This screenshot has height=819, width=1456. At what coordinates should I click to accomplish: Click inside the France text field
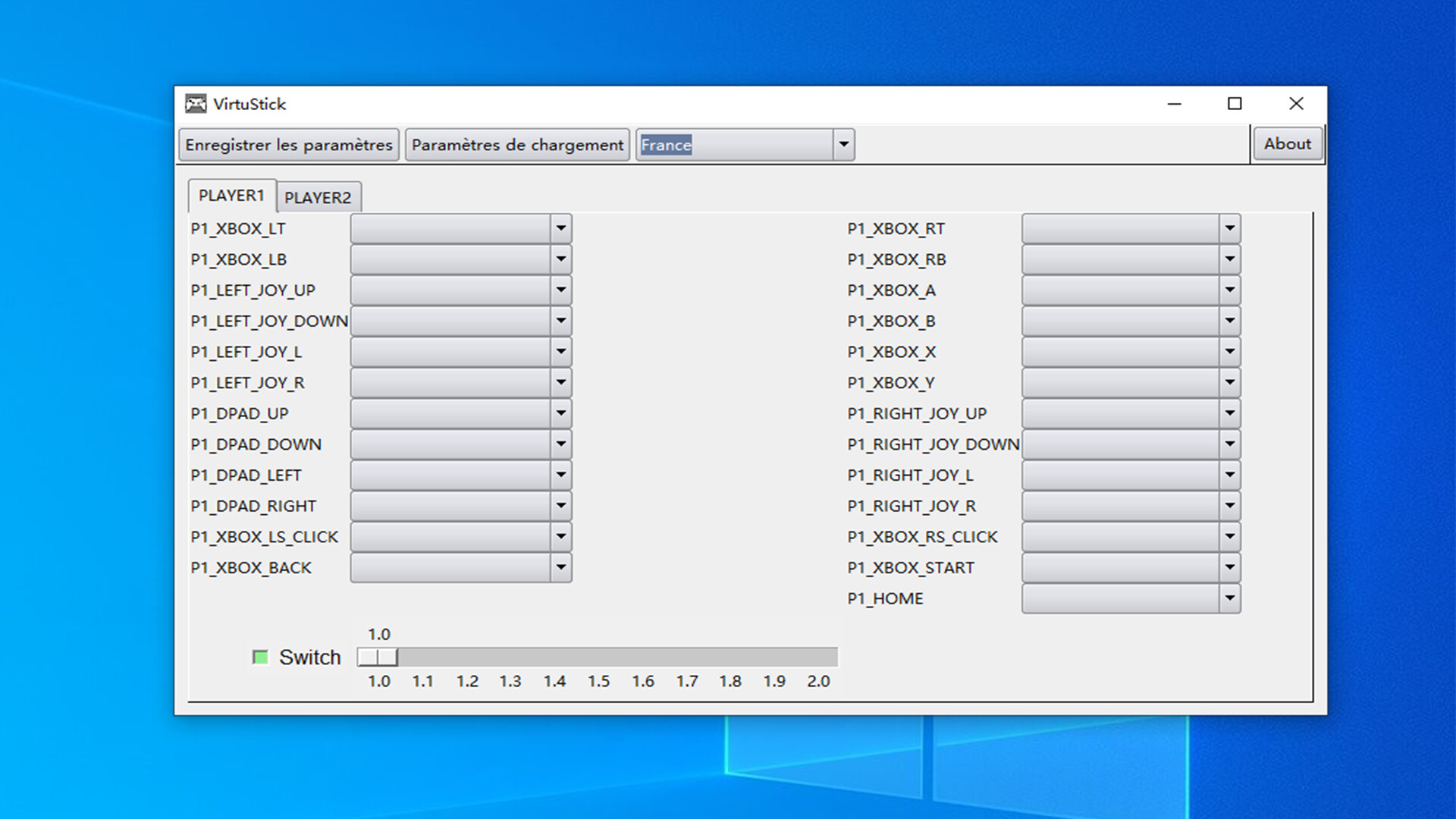tap(728, 145)
